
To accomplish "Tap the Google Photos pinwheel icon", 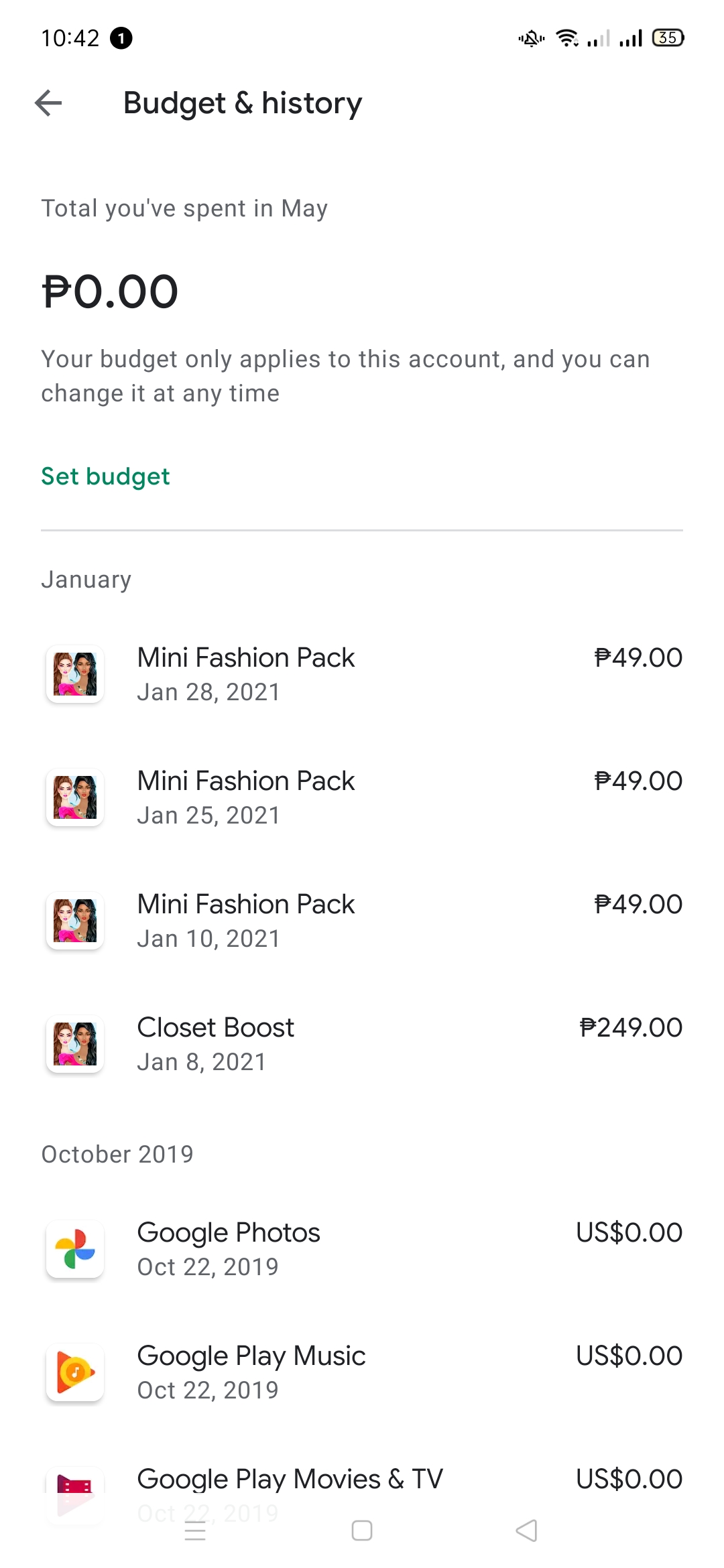I will click(x=75, y=1249).
